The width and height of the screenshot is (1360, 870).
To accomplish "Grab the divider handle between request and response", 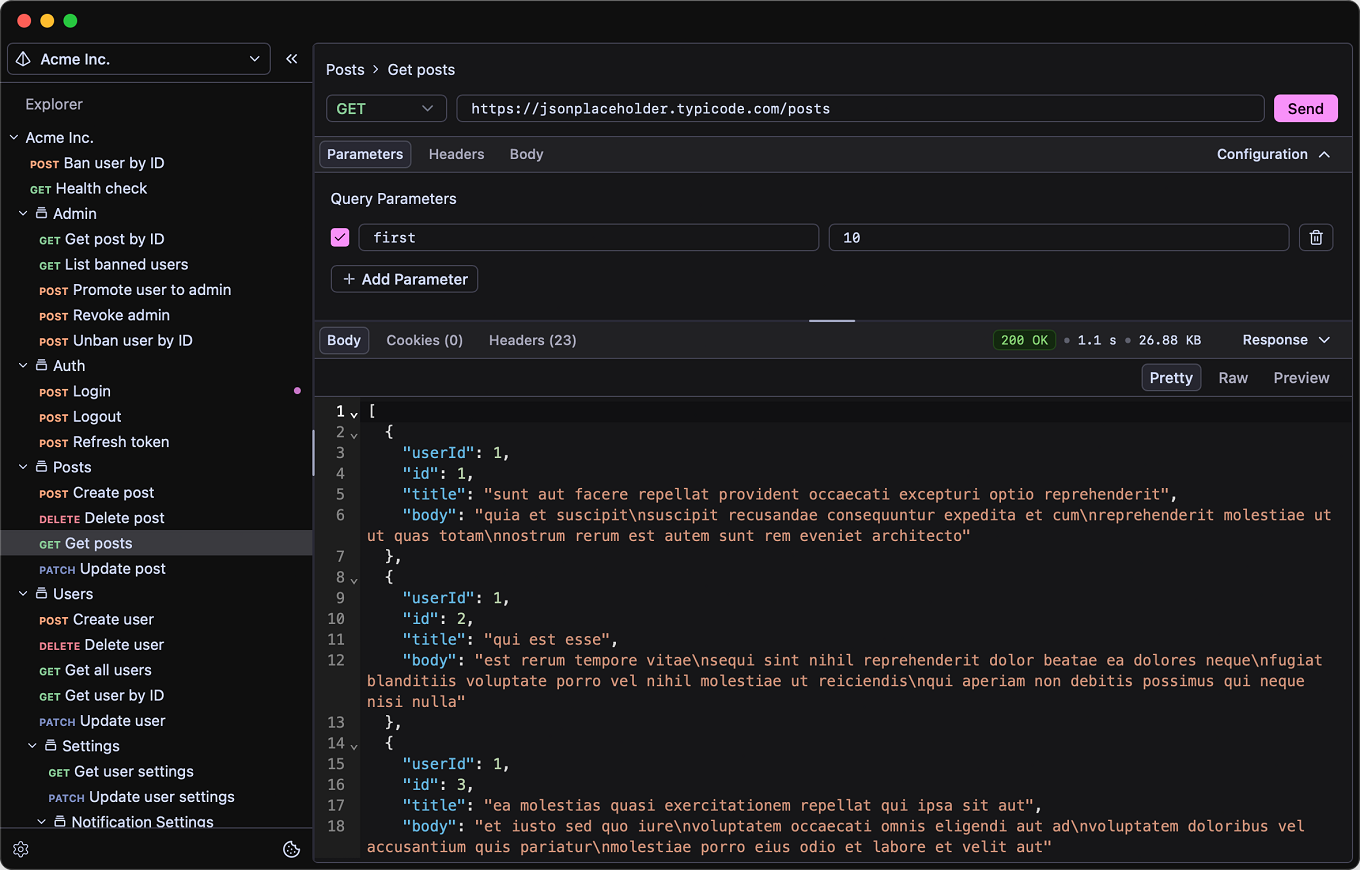I will pyautogui.click(x=832, y=321).
